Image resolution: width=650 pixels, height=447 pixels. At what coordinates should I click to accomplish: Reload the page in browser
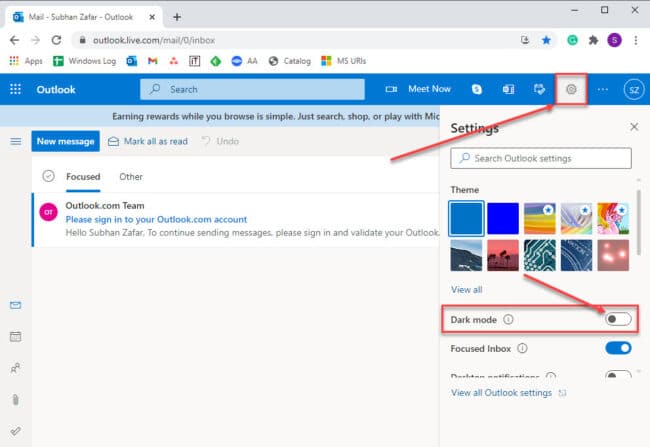pyautogui.click(x=56, y=40)
